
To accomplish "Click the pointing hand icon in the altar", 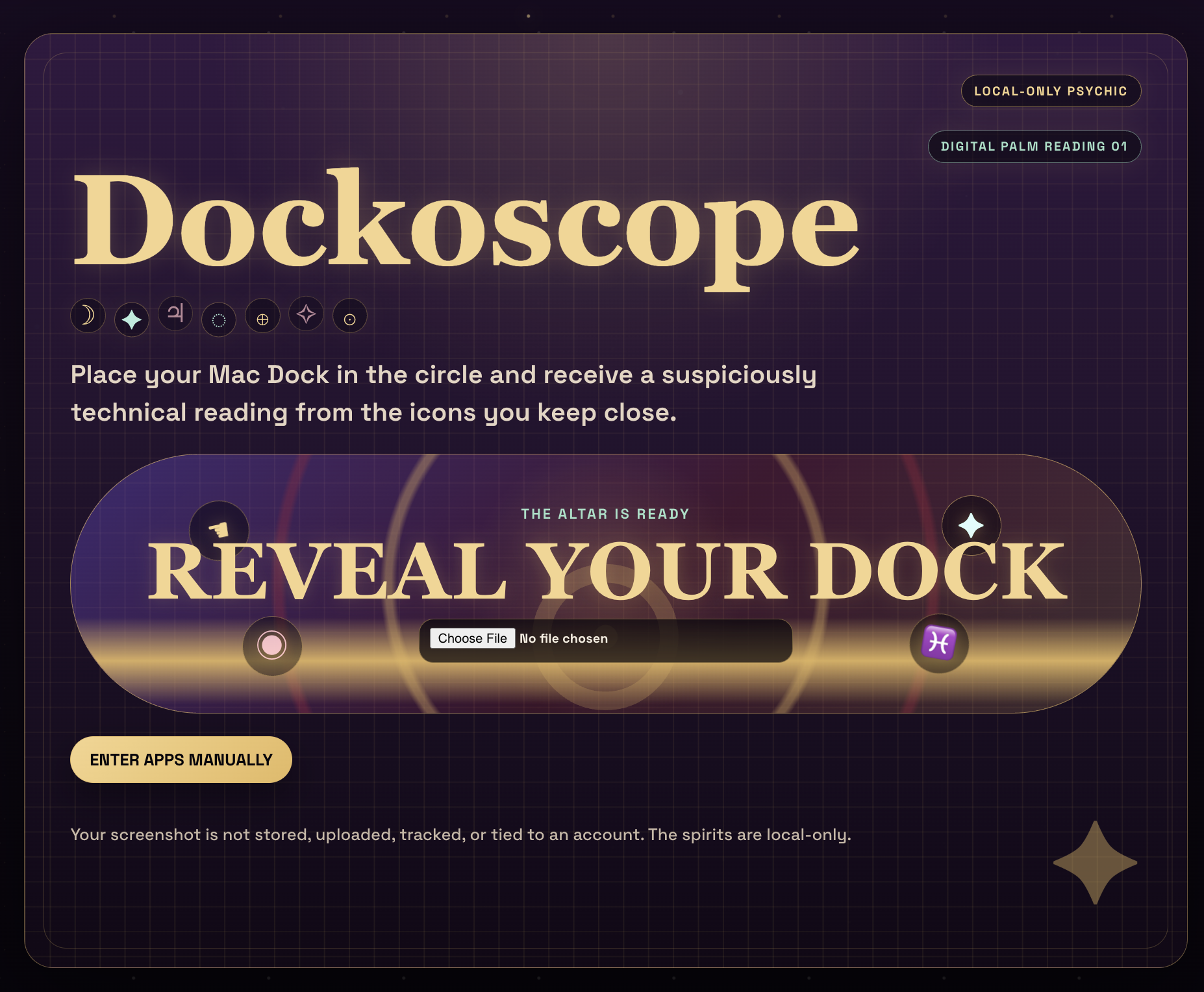I will pos(219,530).
